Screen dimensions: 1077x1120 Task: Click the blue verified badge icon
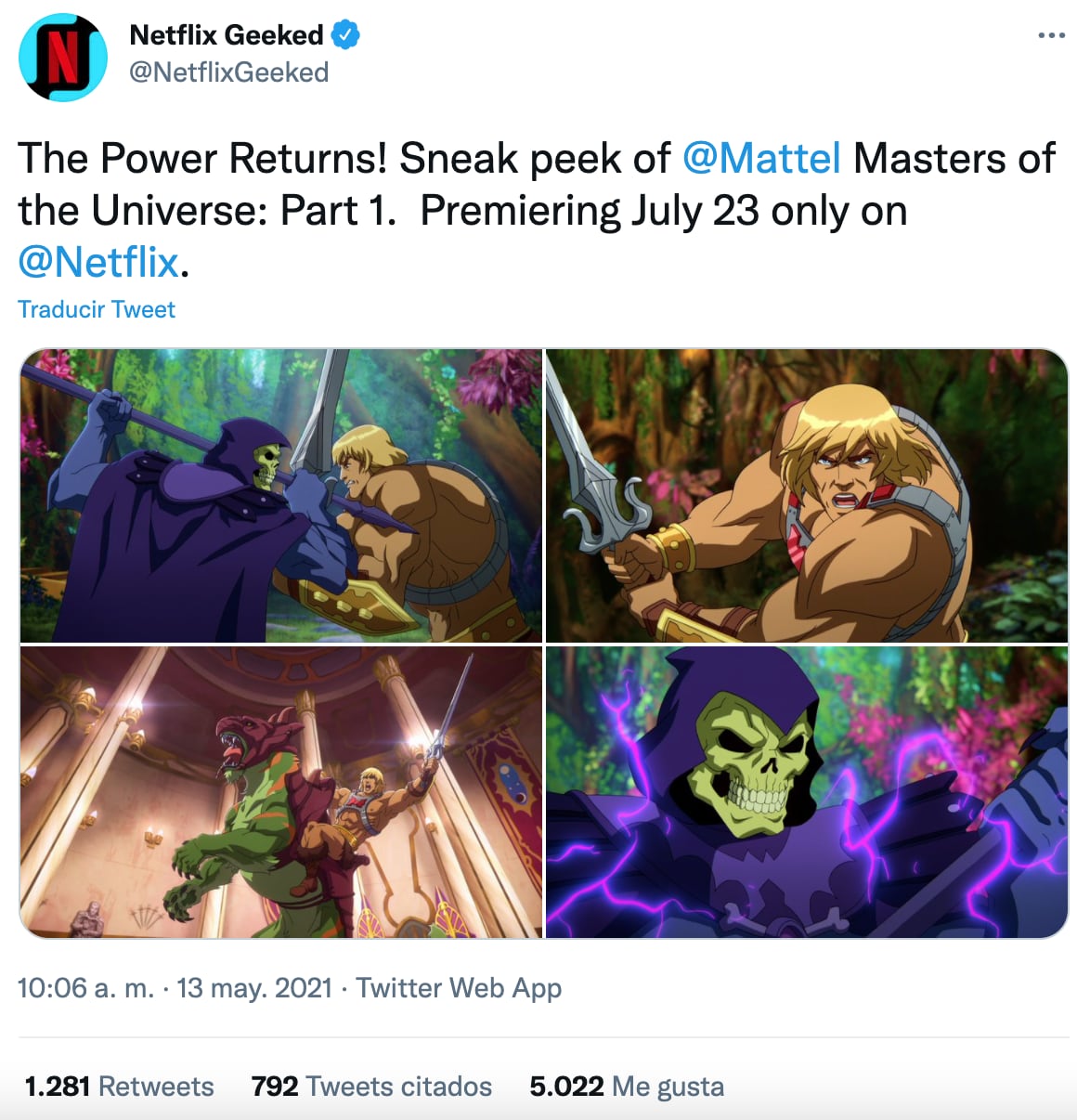click(345, 35)
